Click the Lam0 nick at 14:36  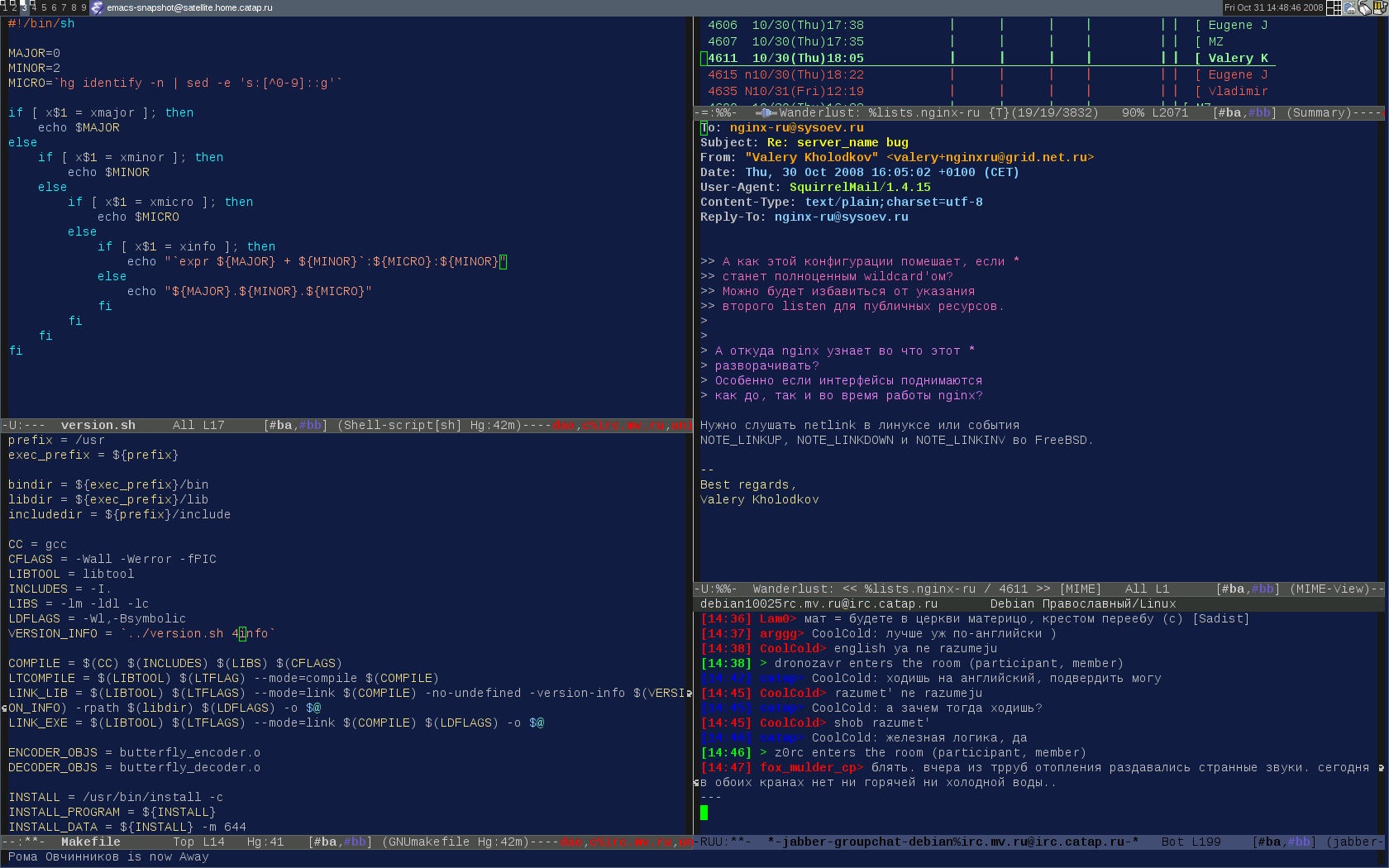[x=778, y=619]
